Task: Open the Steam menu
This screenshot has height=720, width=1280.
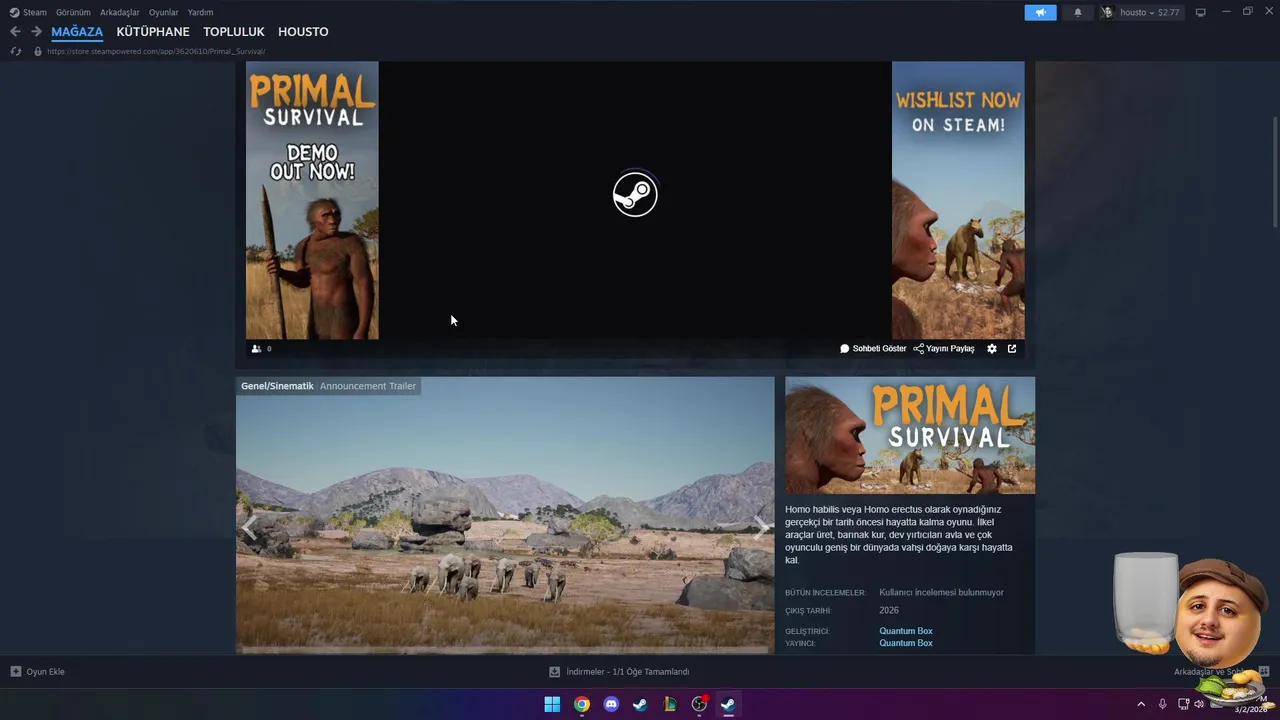Action: click(x=28, y=12)
